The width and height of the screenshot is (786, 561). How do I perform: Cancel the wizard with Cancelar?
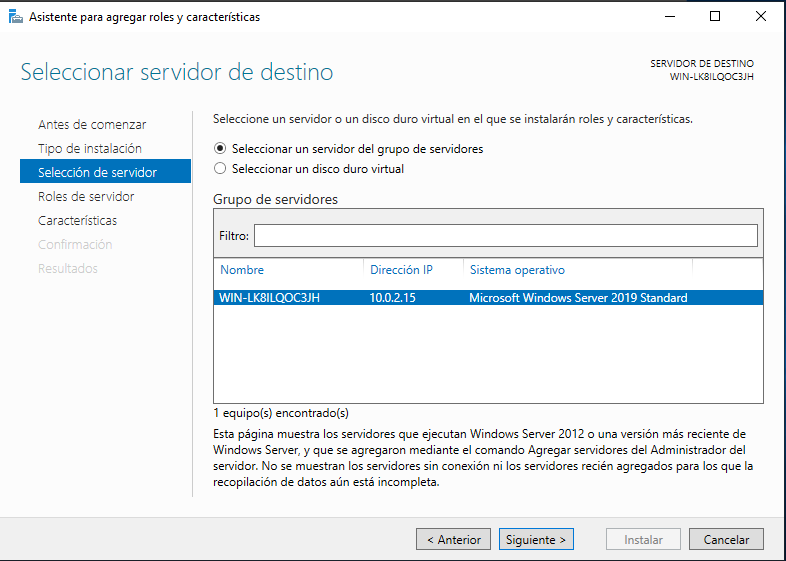[x=726, y=539]
